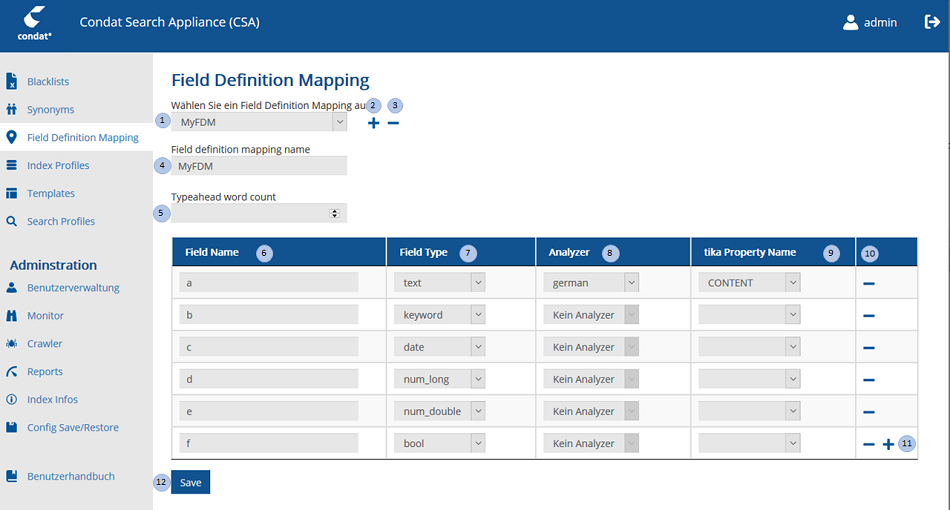Click Field Name input containing f
The image size is (950, 510).
pos(268,443)
